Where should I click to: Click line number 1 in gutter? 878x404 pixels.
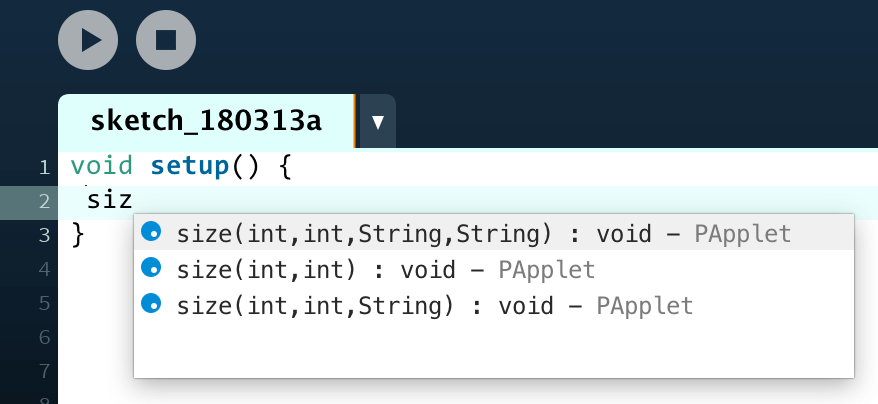[44, 168]
